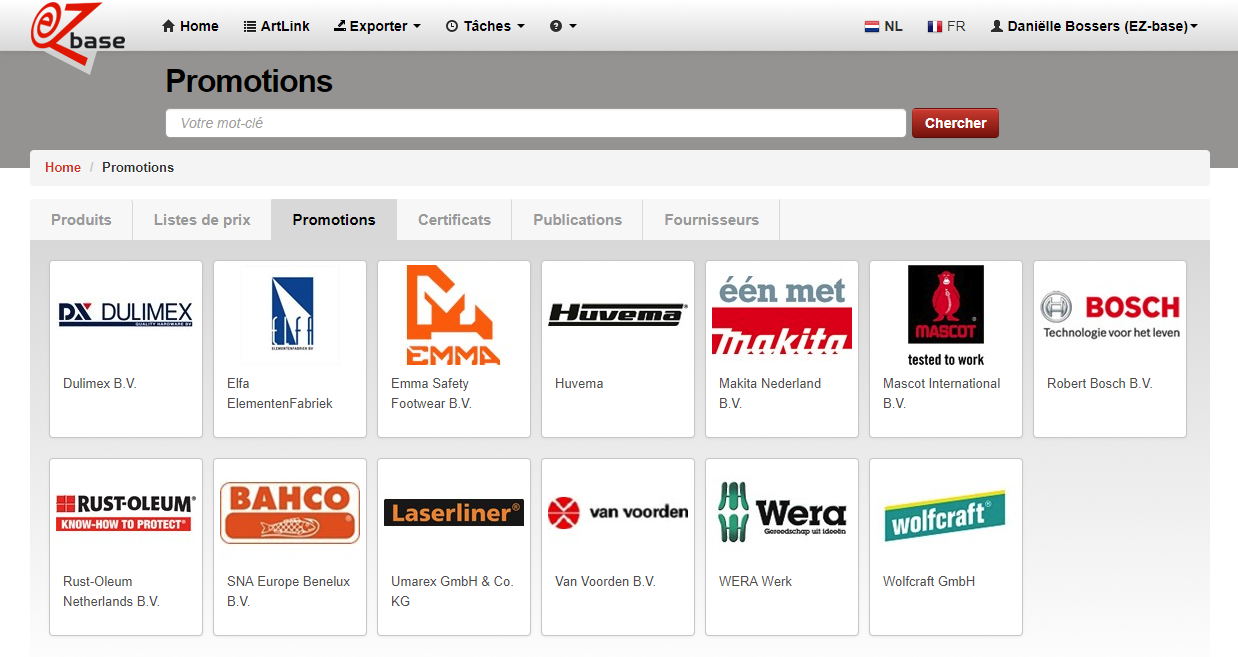The image size is (1238, 657).
Task: Open the Laserliner logo thumbnail
Action: pyautogui.click(x=454, y=513)
